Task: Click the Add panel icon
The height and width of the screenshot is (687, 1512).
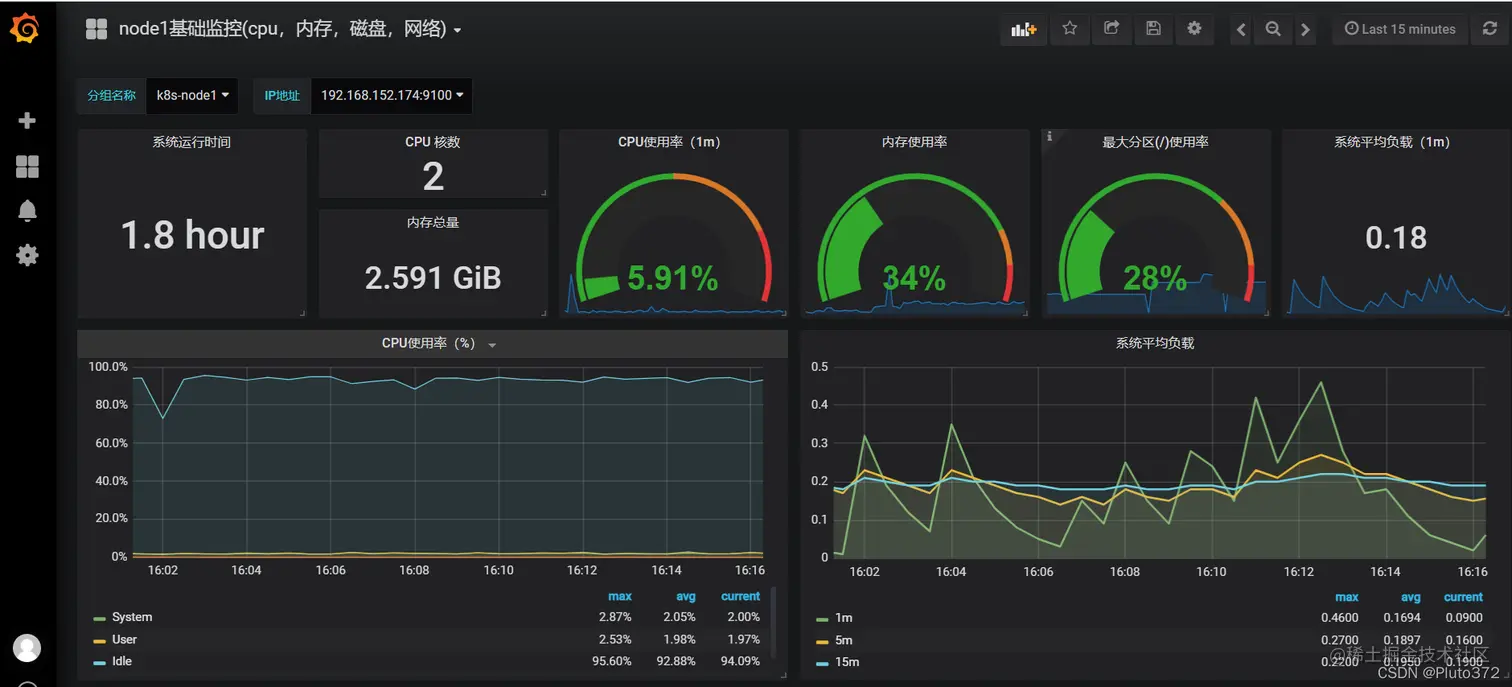Action: click(x=1023, y=29)
